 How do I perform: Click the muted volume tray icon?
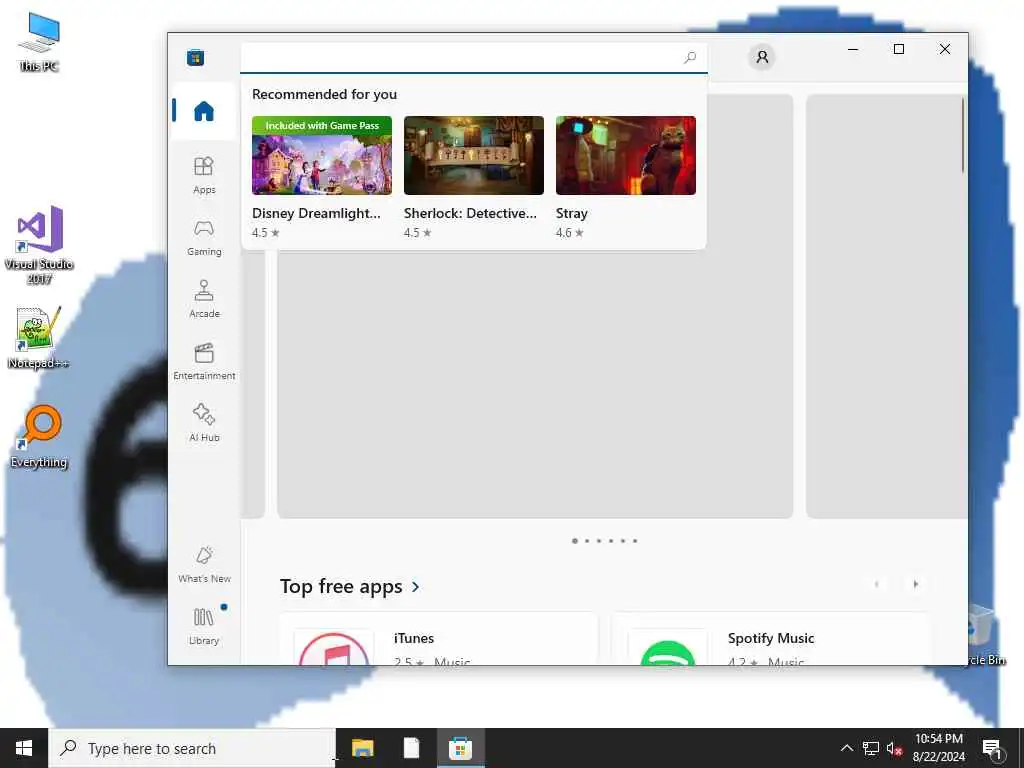[894, 748]
